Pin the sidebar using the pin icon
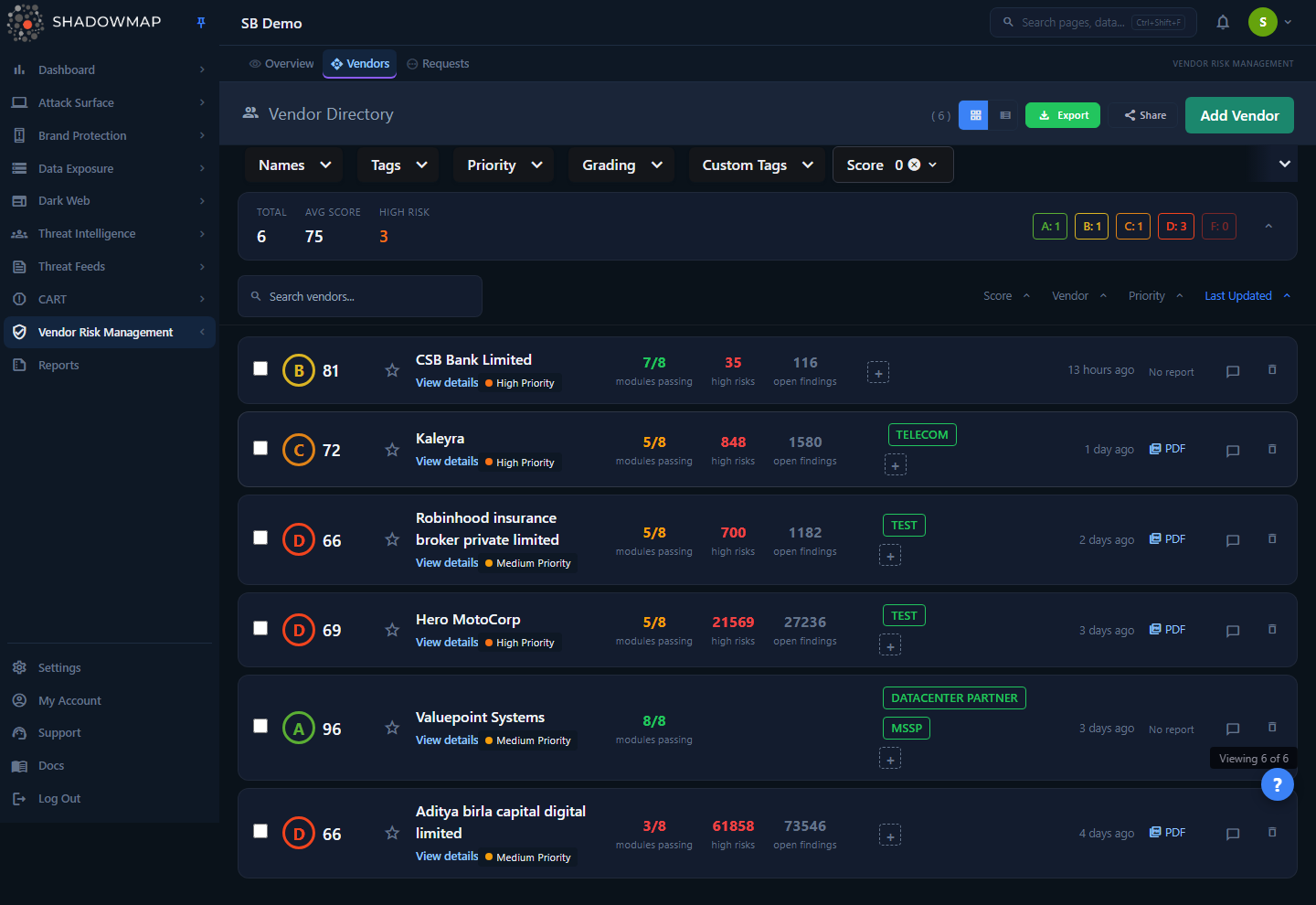1316x905 pixels. [x=201, y=23]
